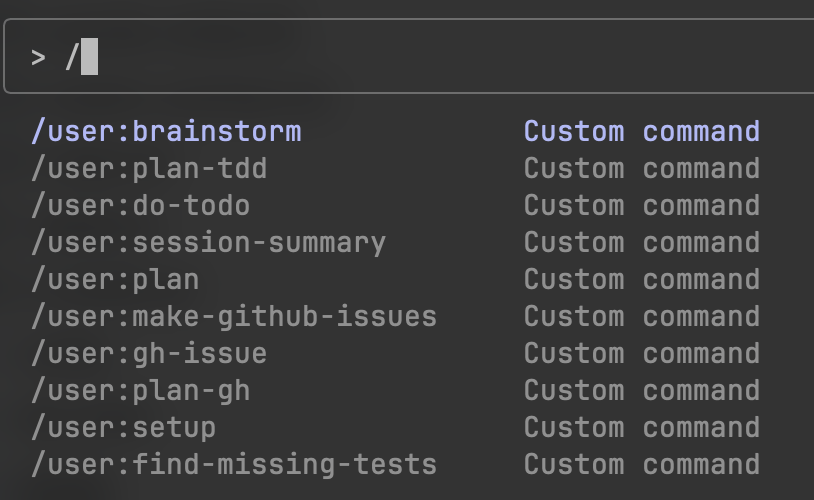This screenshot has width=814, height=500.
Task: Click Custom command description beside gh-issue
Action: (641, 354)
